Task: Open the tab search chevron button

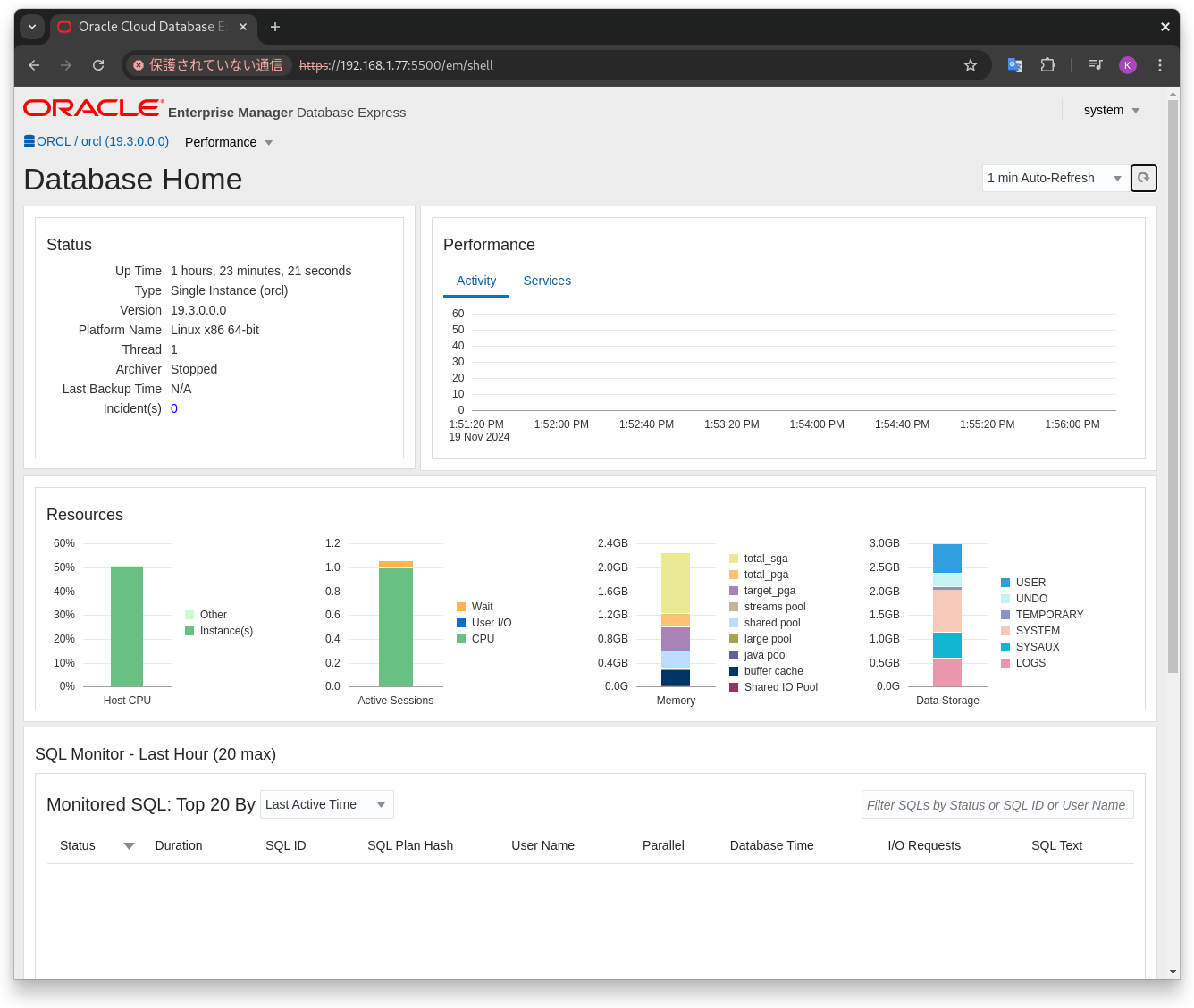Action: (32, 27)
